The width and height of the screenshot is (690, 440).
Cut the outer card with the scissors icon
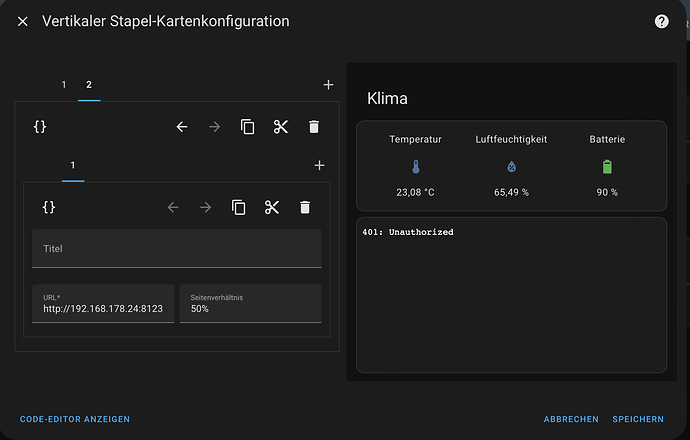pos(281,127)
